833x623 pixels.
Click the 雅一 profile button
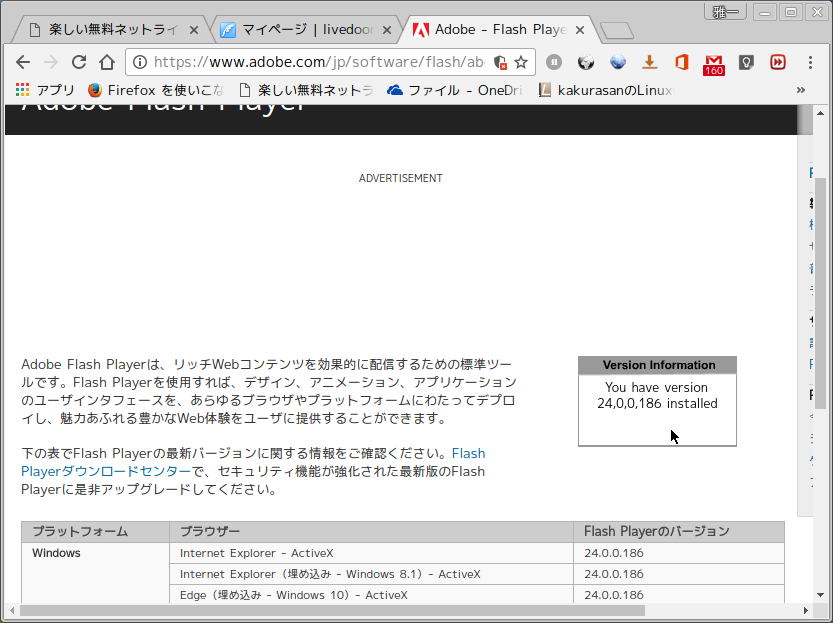(x=726, y=12)
